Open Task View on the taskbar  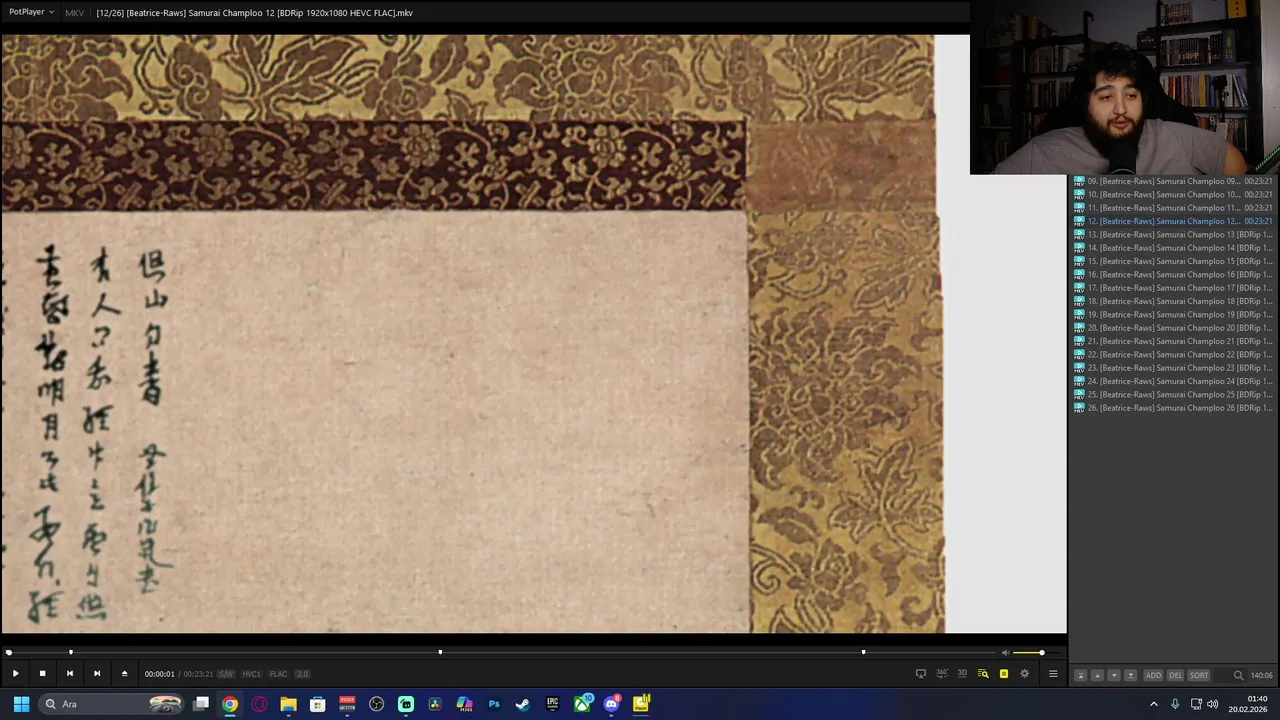[x=201, y=704]
